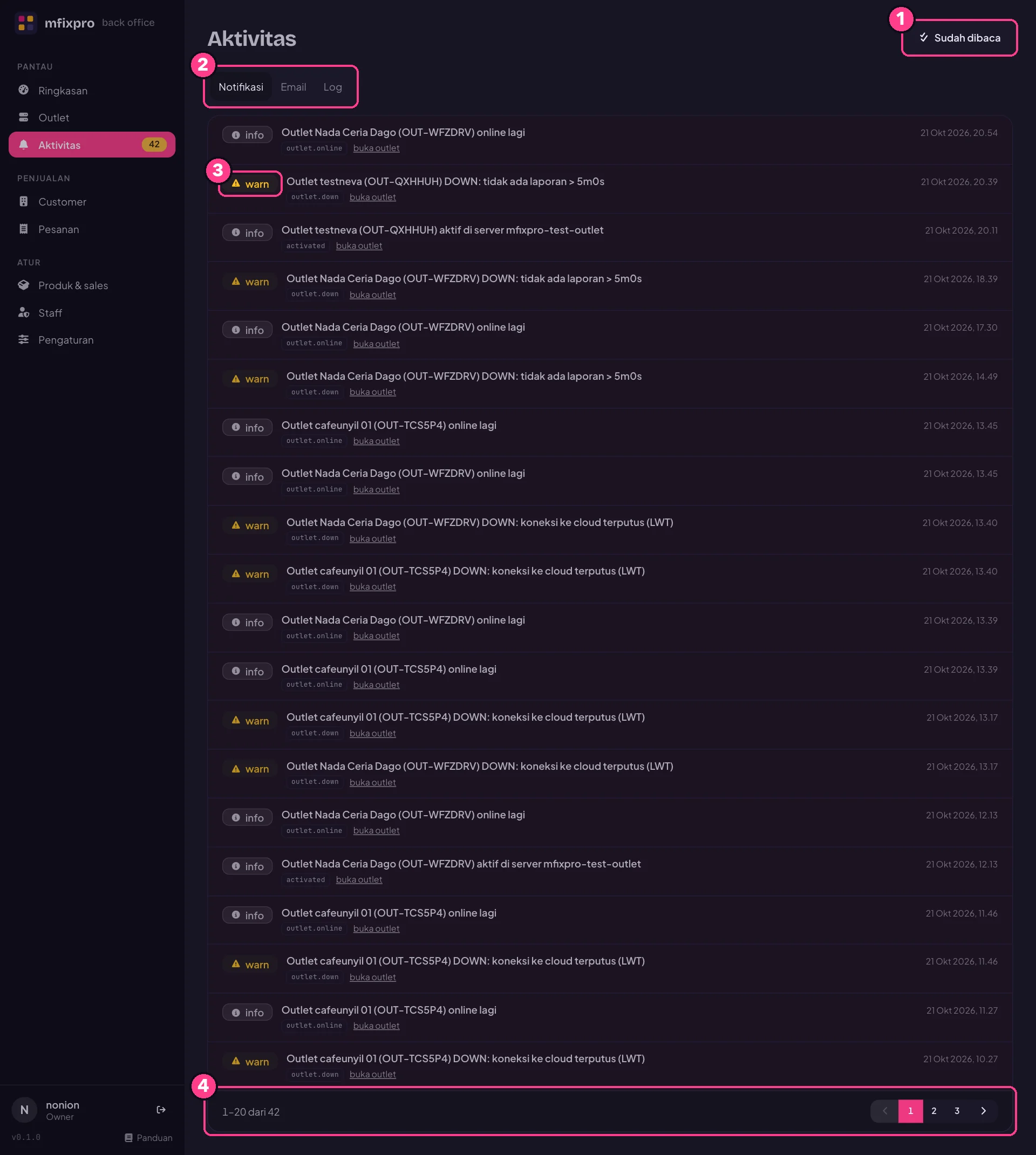Click warn badge on 20.39 testneva notification

(250, 184)
